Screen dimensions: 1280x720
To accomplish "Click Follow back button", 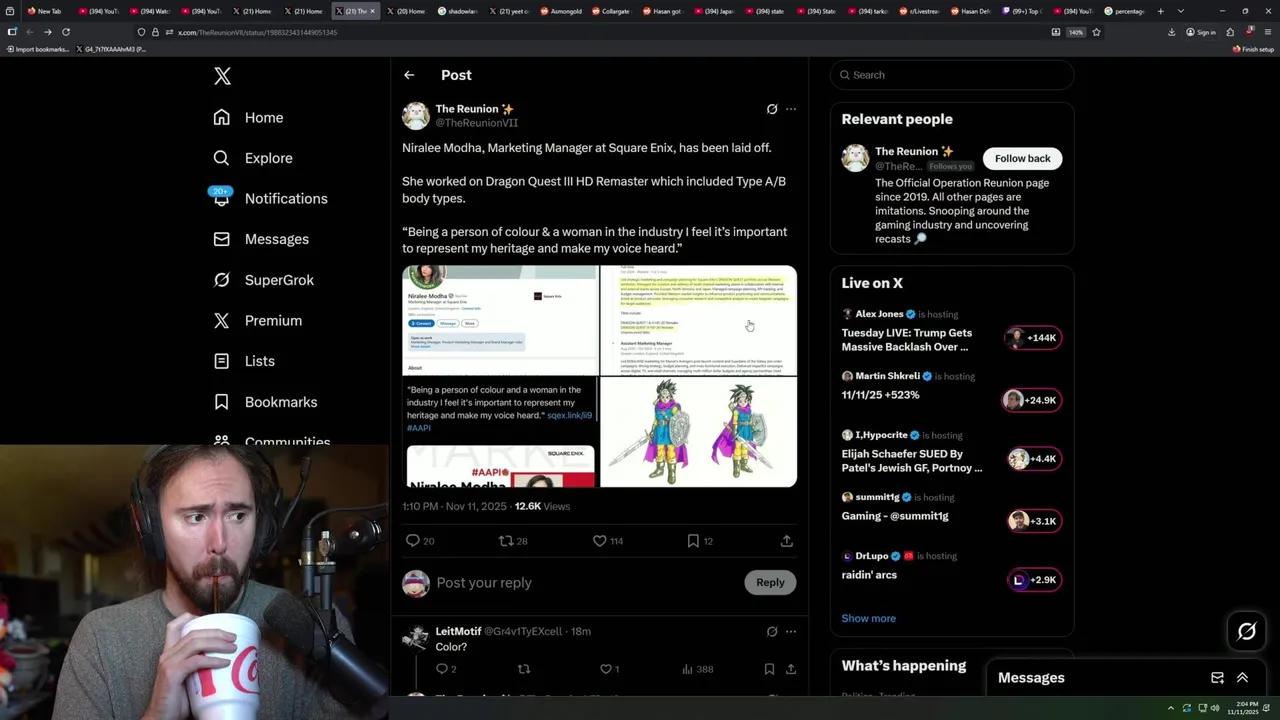I will (x=1022, y=158).
